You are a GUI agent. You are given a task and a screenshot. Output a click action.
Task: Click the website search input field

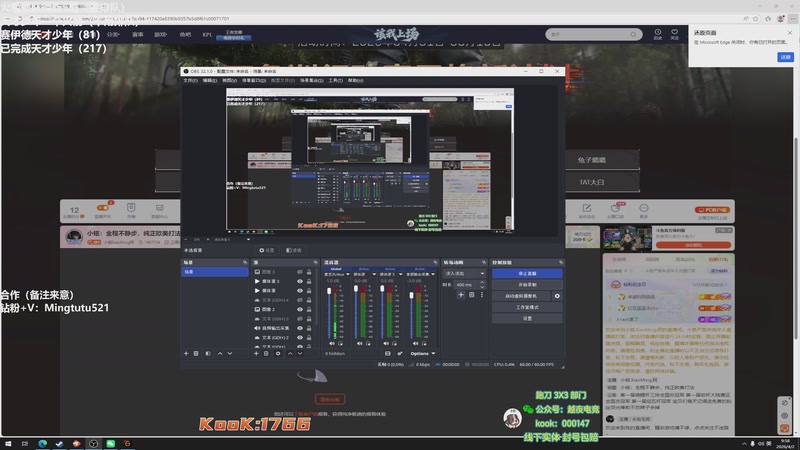point(588,34)
